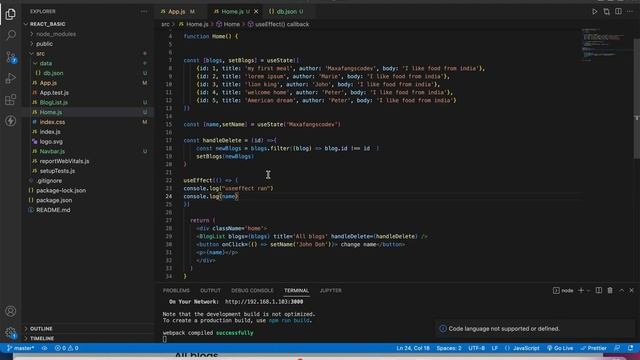Change end of line via LF
640x360 pixels.
495,348
